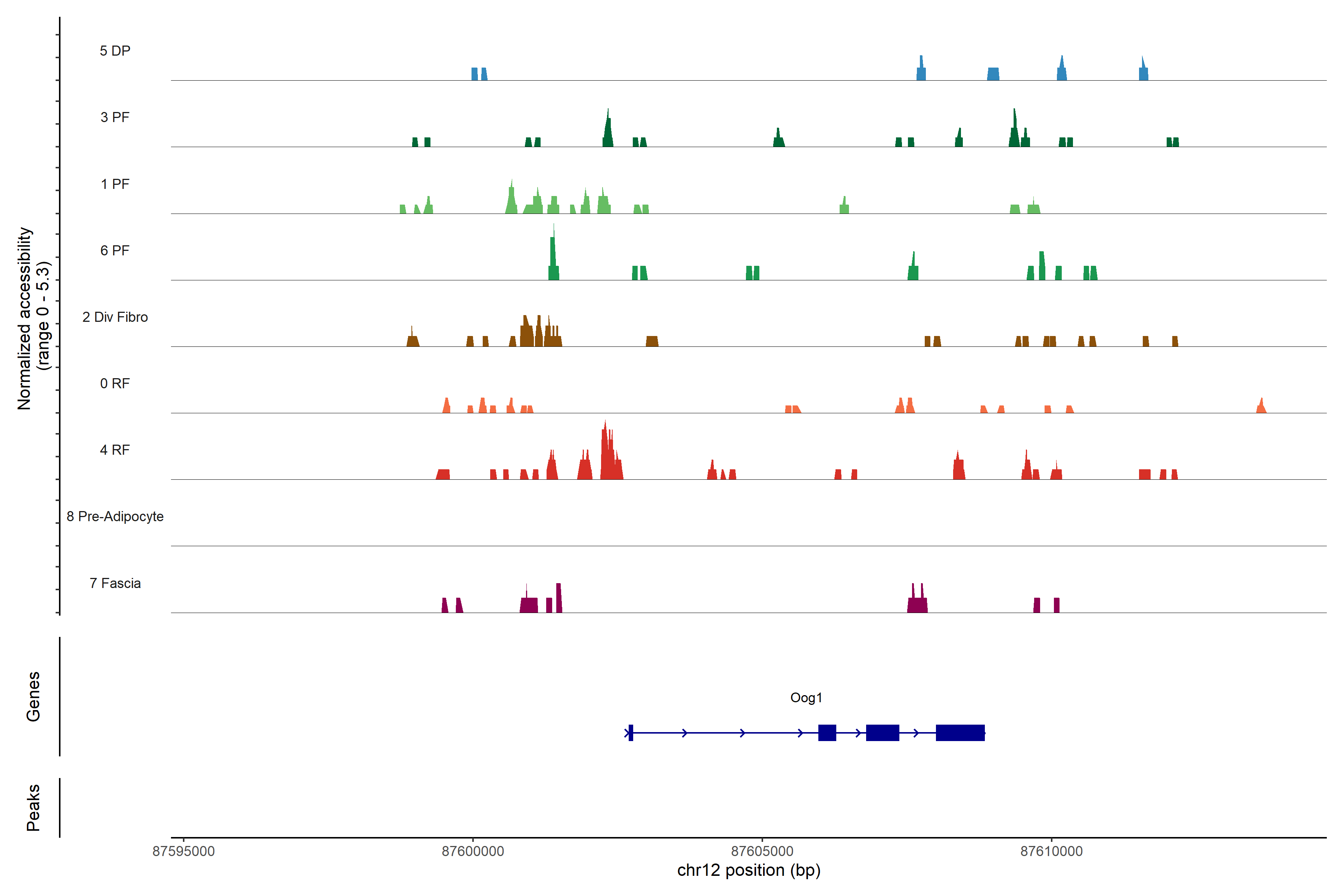Click the 87610000 axis tick label
This screenshot has width=1344, height=896.
(x=1051, y=852)
